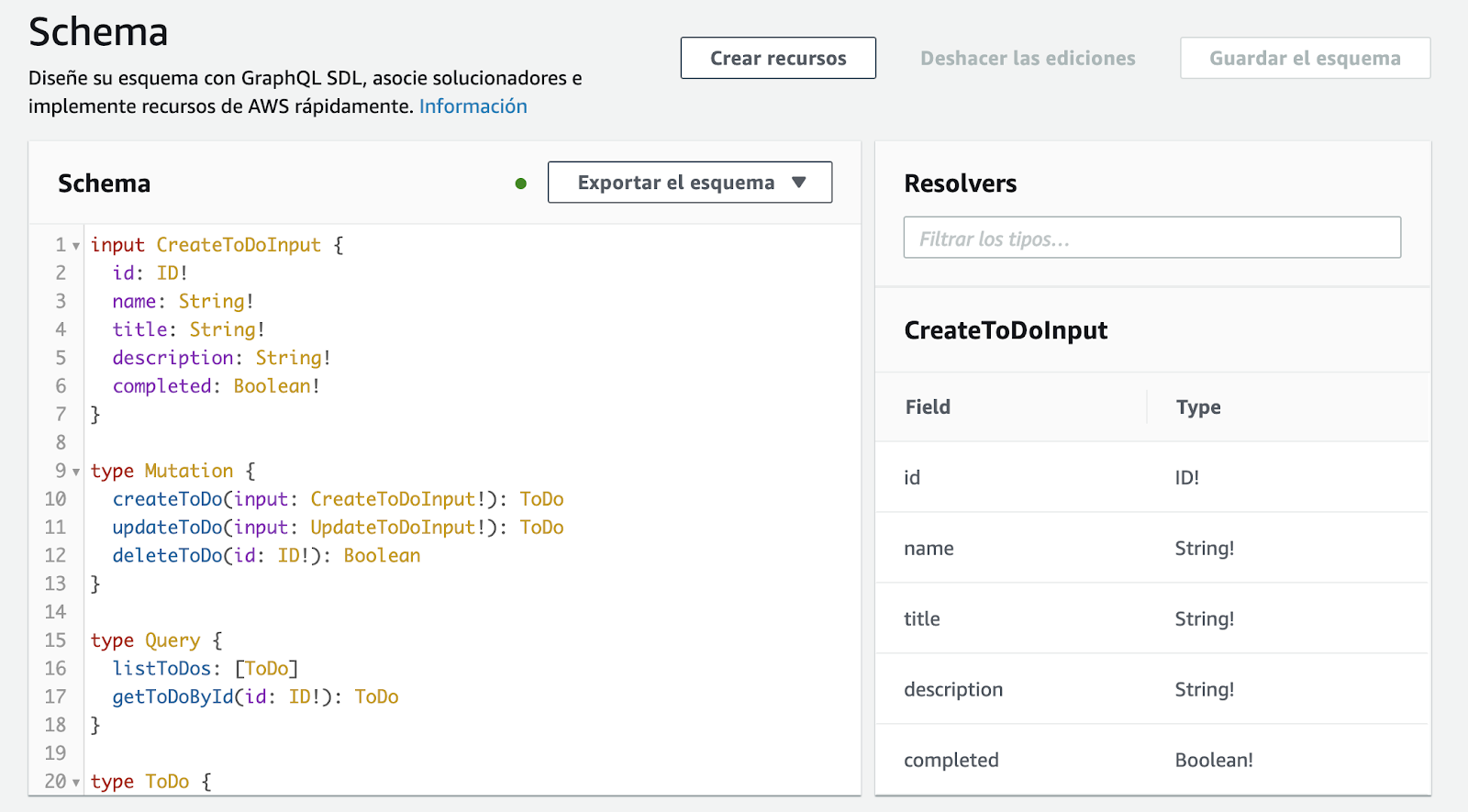Click 'completed: Boolean!' on code line 6
Viewport: 1468px width, 812px height.
pos(216,386)
